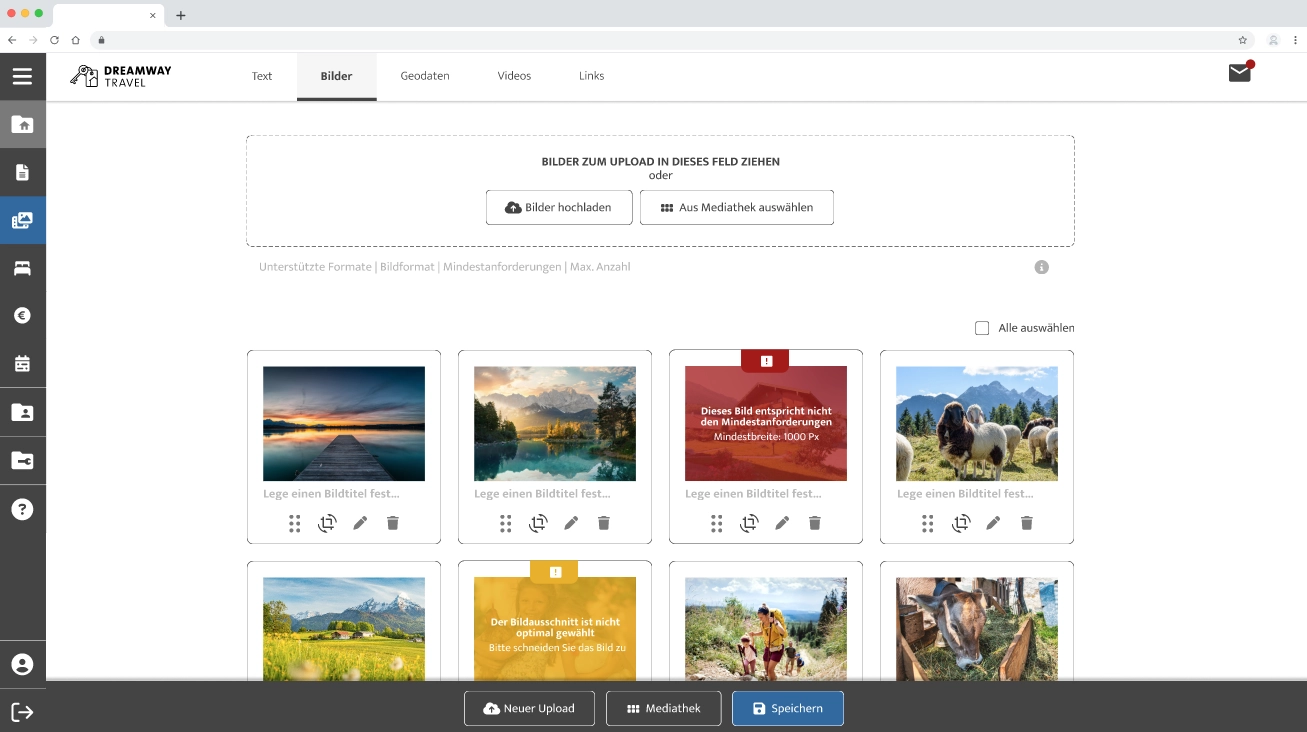Check the 'Alle auswählen' checkbox
Image resolution: width=1307 pixels, height=732 pixels.
point(982,328)
